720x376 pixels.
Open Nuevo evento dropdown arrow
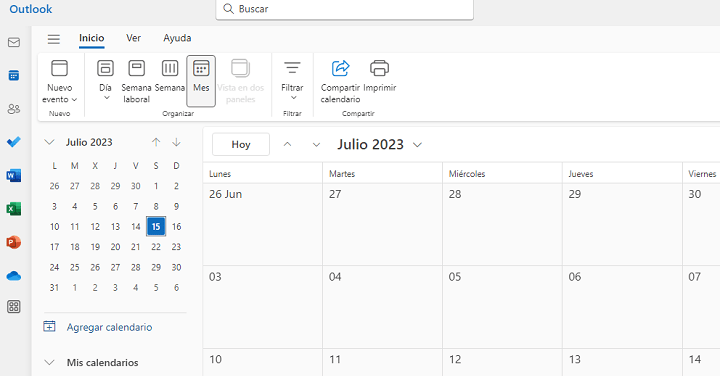coord(74,100)
